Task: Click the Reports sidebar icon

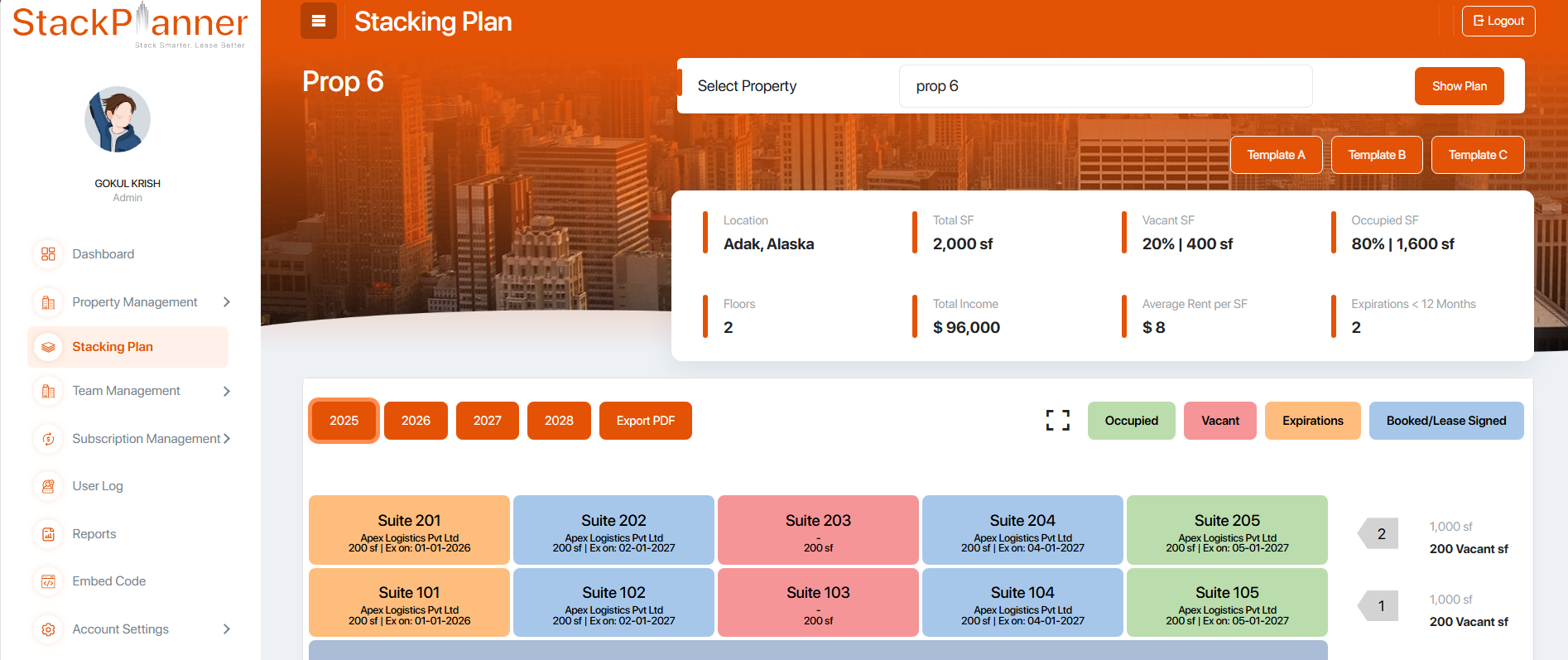Action: tap(48, 534)
